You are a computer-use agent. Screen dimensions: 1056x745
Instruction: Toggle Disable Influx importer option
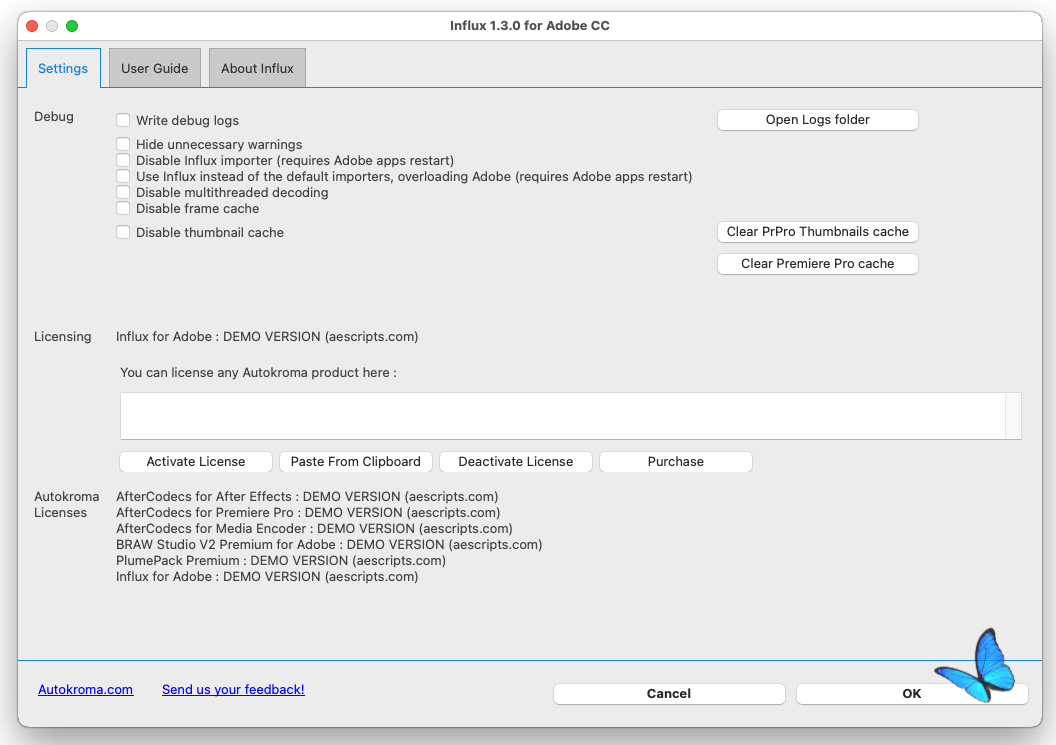(123, 160)
